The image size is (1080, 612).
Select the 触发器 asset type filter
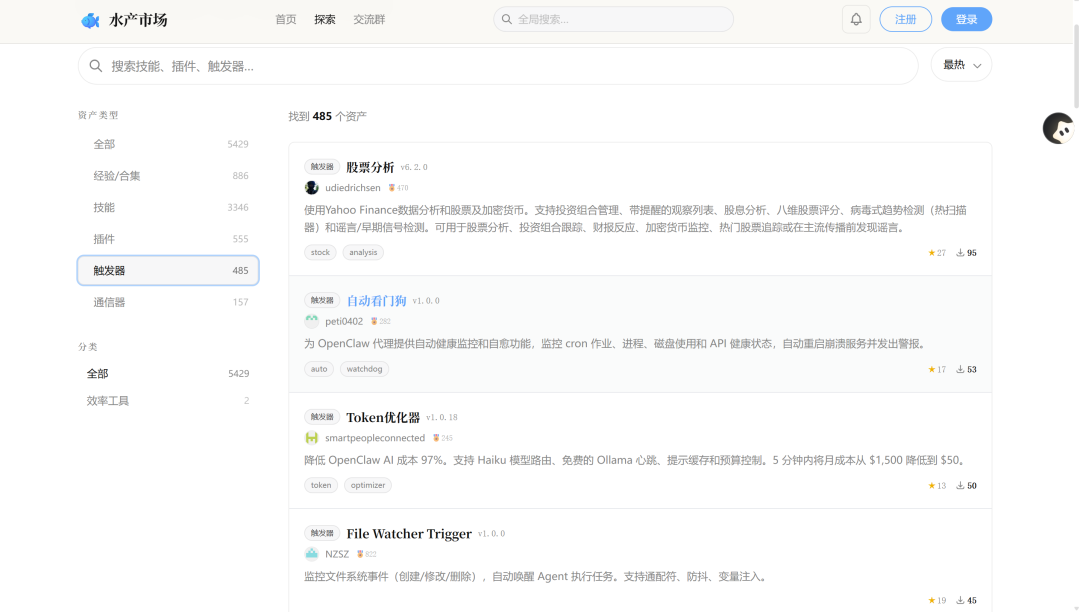pos(168,271)
